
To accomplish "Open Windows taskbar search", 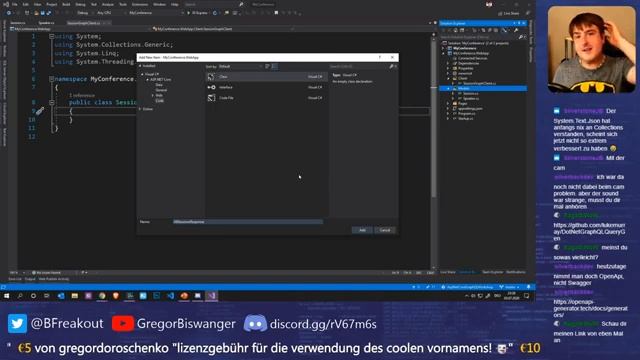I will point(20,296).
